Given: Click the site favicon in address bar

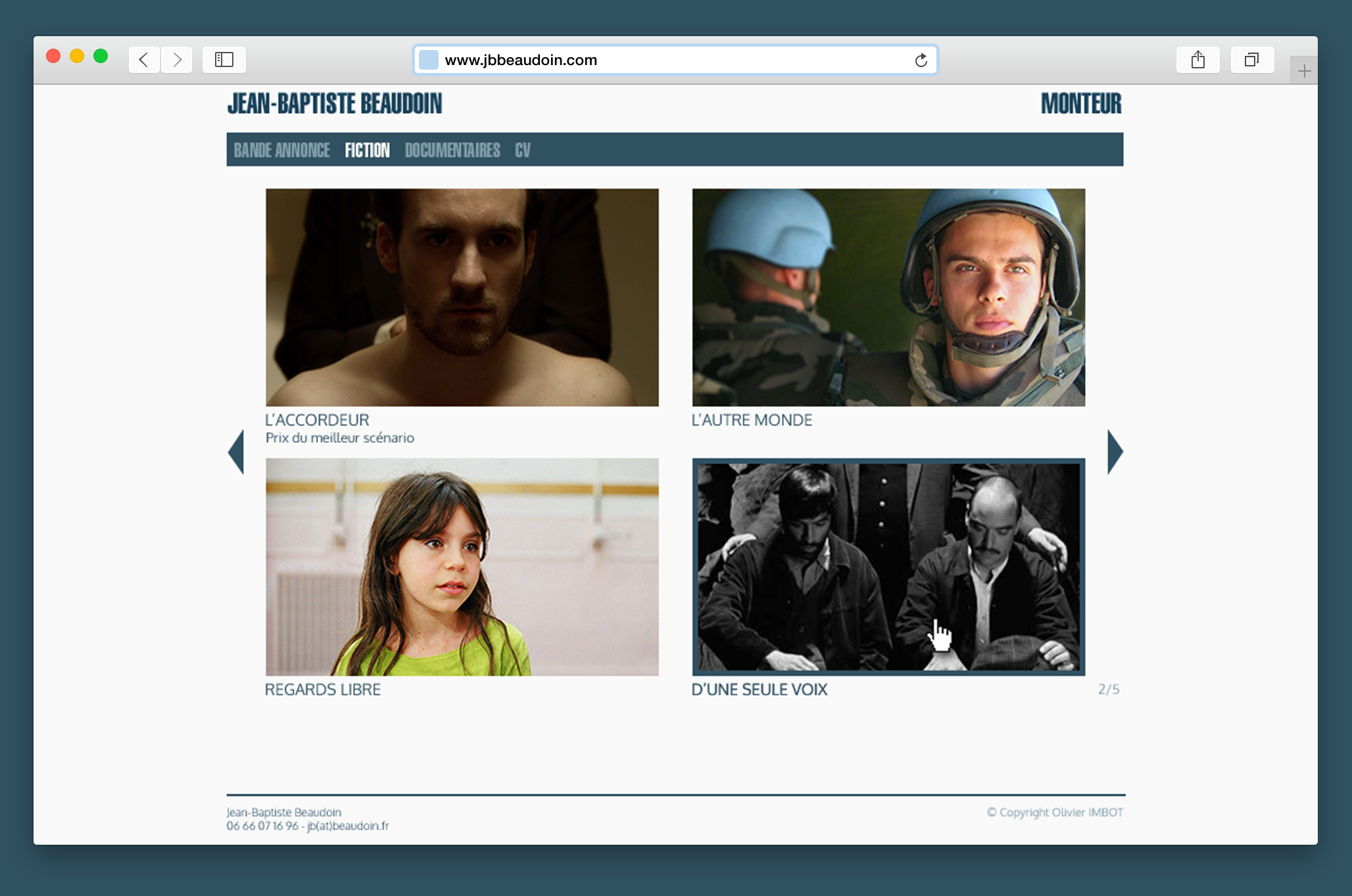Looking at the screenshot, I should click(429, 60).
